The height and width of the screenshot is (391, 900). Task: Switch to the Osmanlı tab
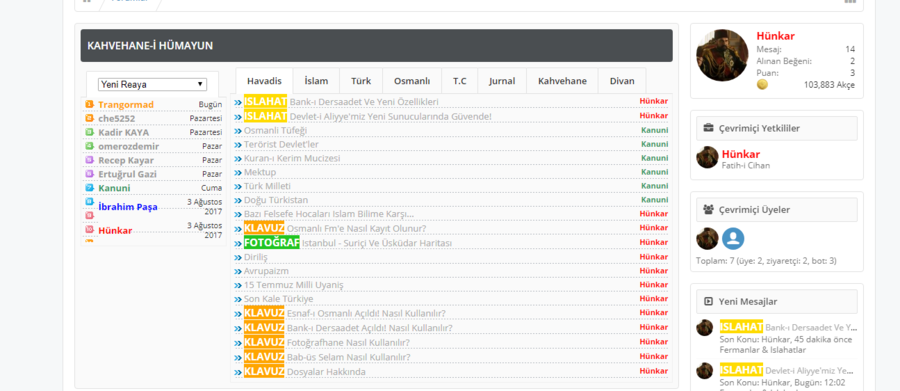pos(412,81)
